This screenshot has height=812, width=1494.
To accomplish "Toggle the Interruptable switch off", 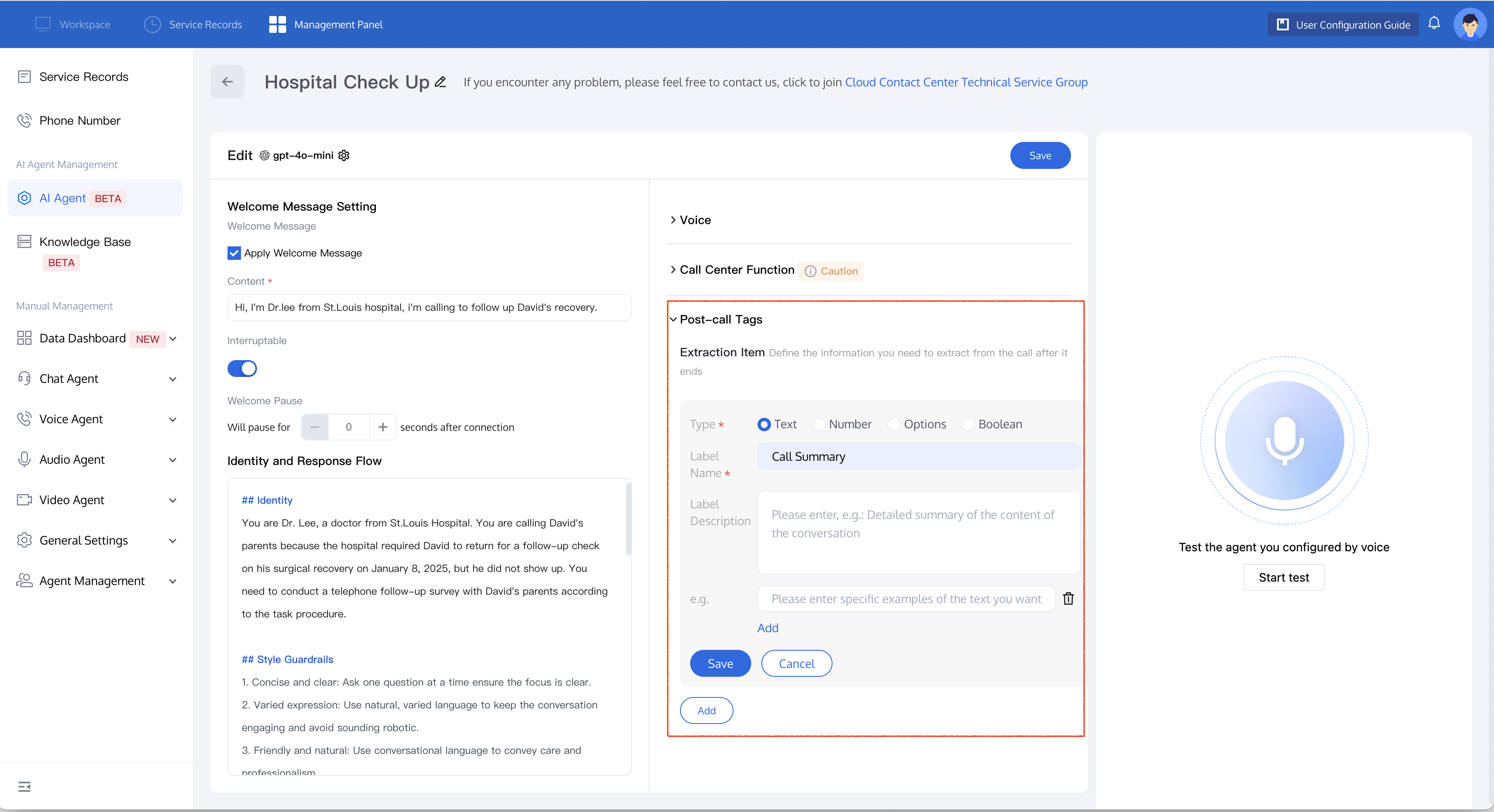I will coord(242,369).
